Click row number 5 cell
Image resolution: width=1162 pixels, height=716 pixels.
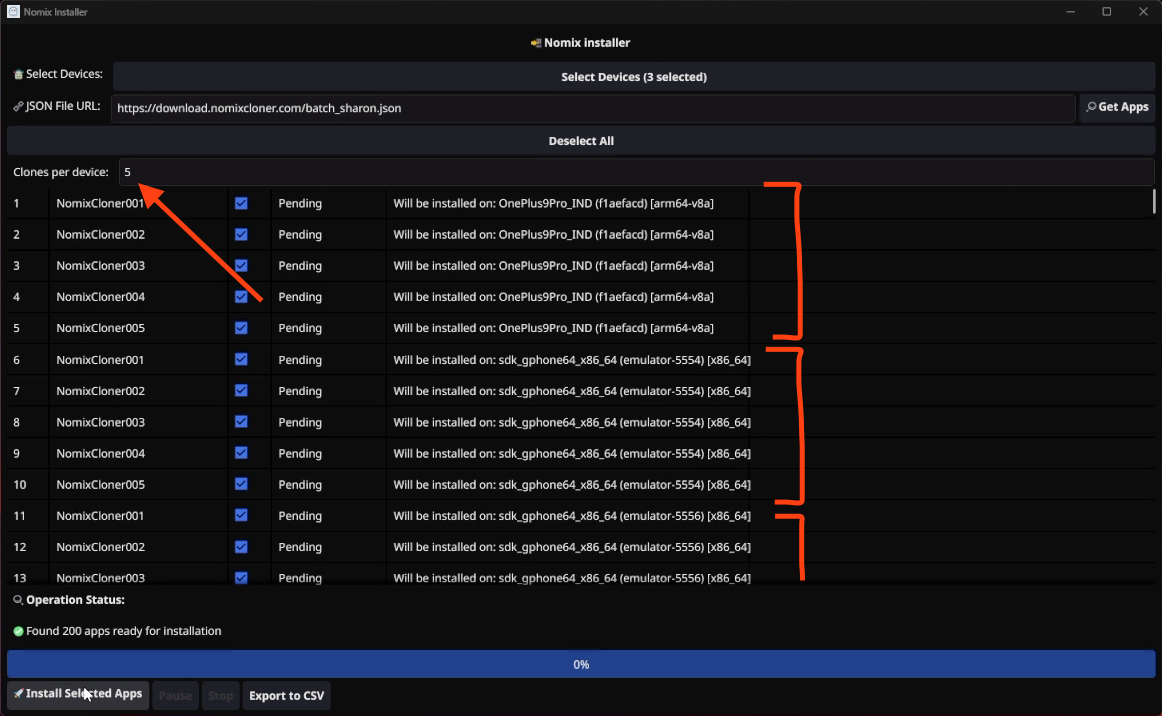point(16,328)
